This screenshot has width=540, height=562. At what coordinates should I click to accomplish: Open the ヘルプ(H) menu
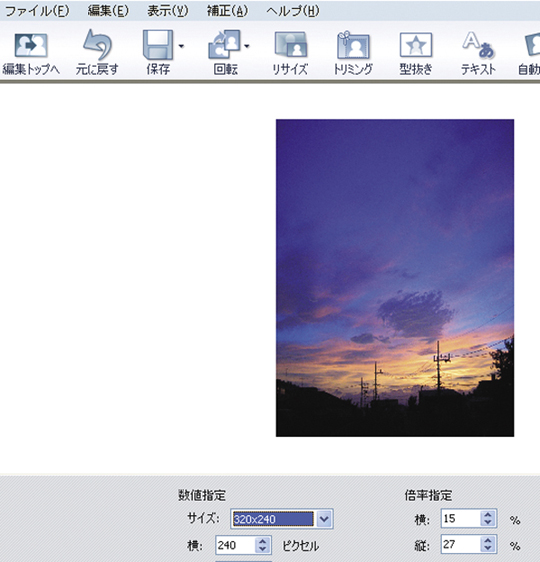(292, 11)
